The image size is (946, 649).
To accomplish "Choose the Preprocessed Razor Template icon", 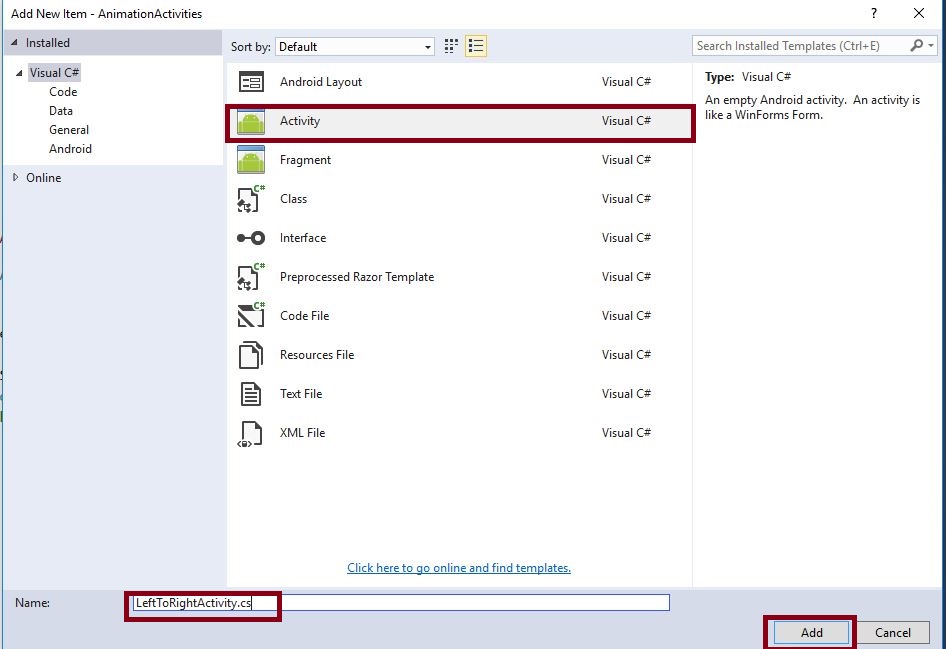I will pyautogui.click(x=251, y=277).
